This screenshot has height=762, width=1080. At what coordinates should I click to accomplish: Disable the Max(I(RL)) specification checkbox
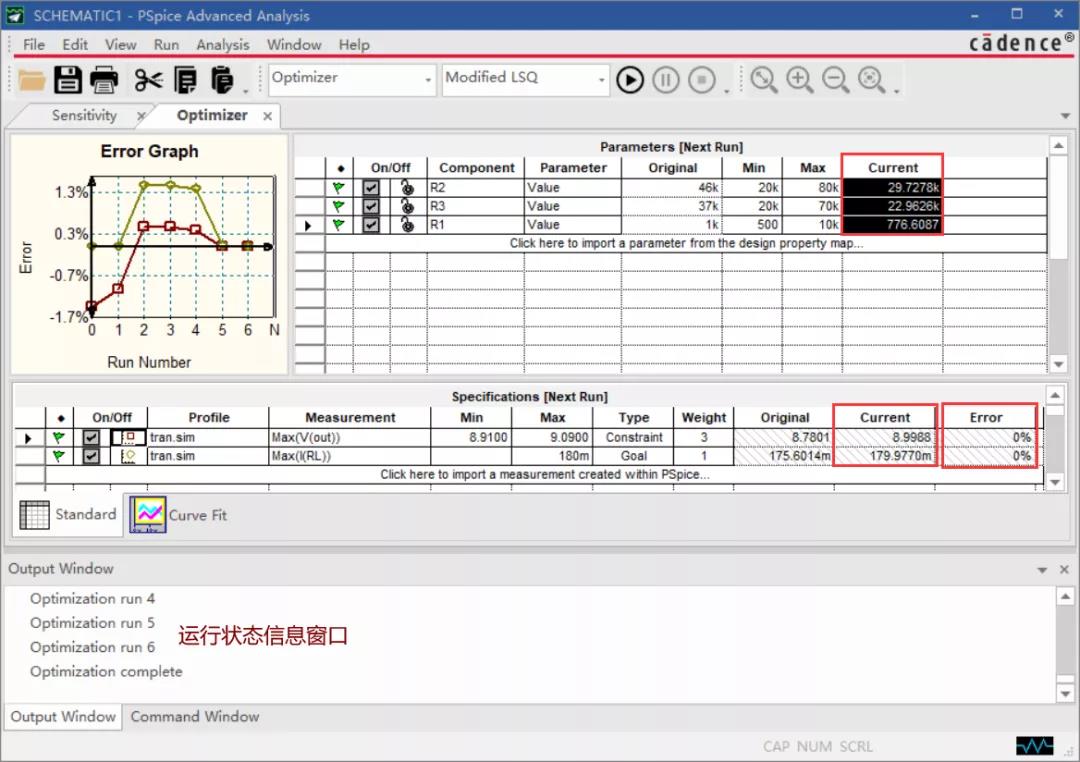coord(90,456)
